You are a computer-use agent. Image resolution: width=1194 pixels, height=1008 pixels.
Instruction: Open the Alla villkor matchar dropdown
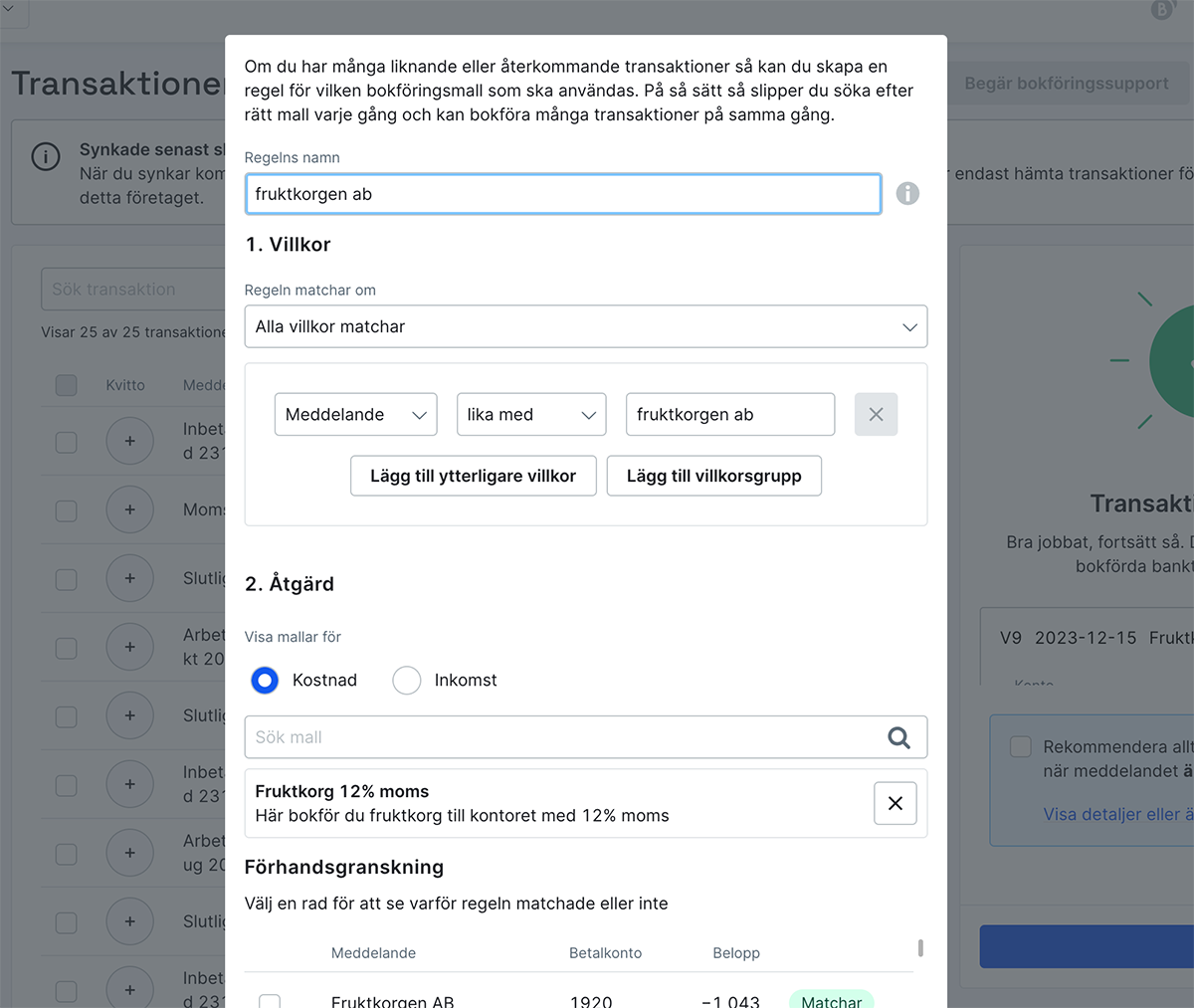(585, 326)
